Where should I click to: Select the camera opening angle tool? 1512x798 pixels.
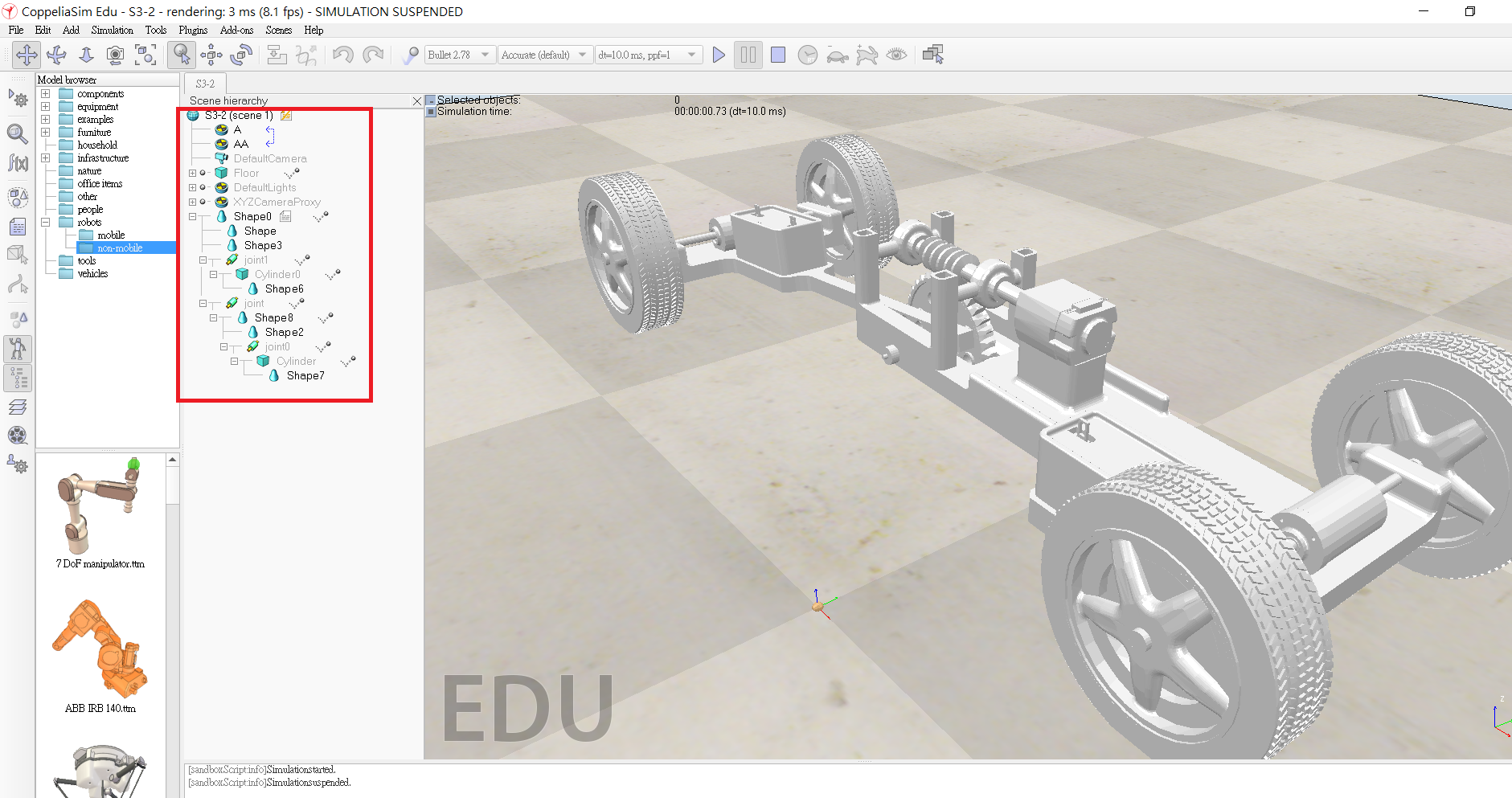pyautogui.click(x=116, y=55)
